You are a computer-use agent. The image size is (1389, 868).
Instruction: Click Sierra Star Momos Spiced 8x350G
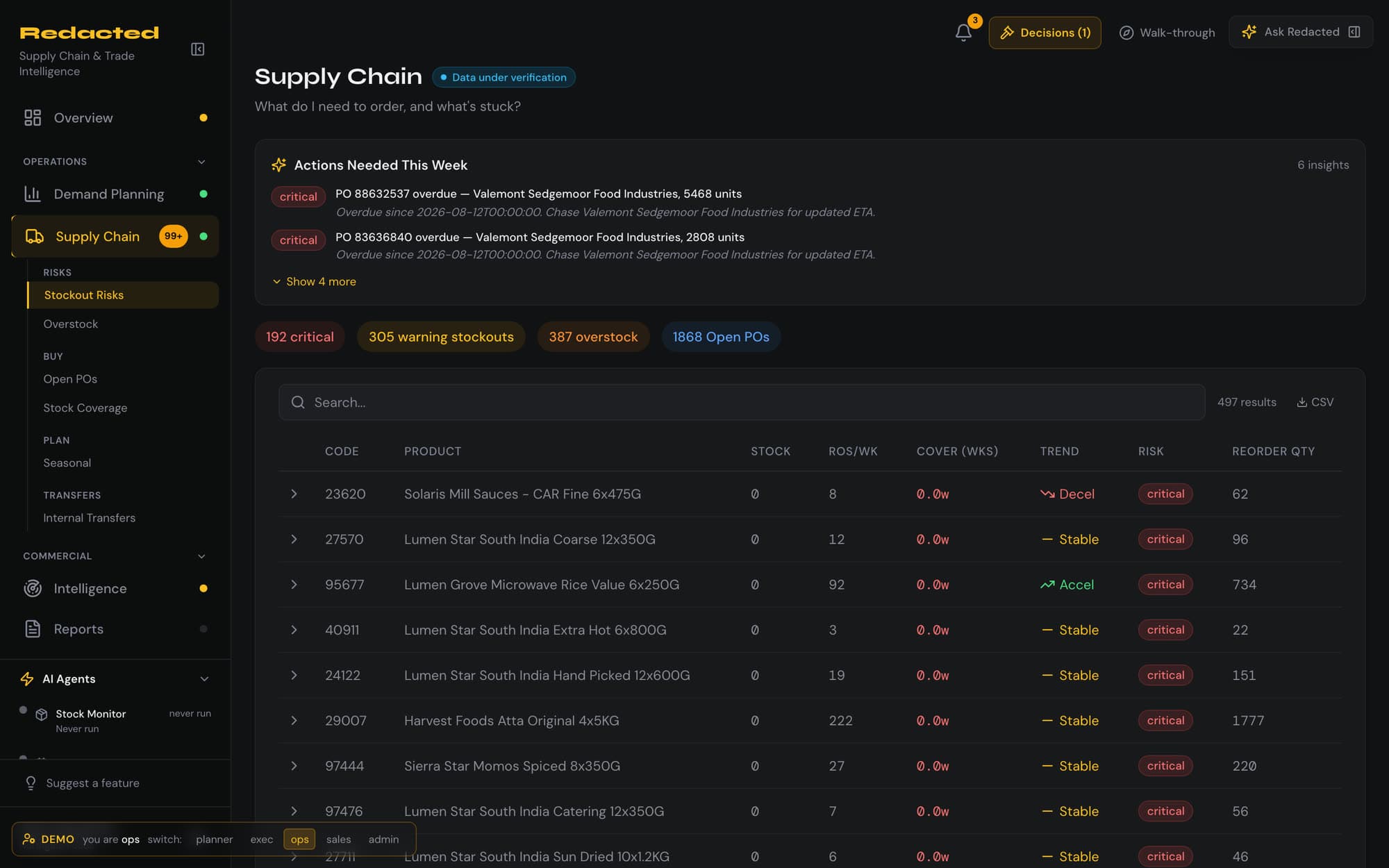coord(512,766)
